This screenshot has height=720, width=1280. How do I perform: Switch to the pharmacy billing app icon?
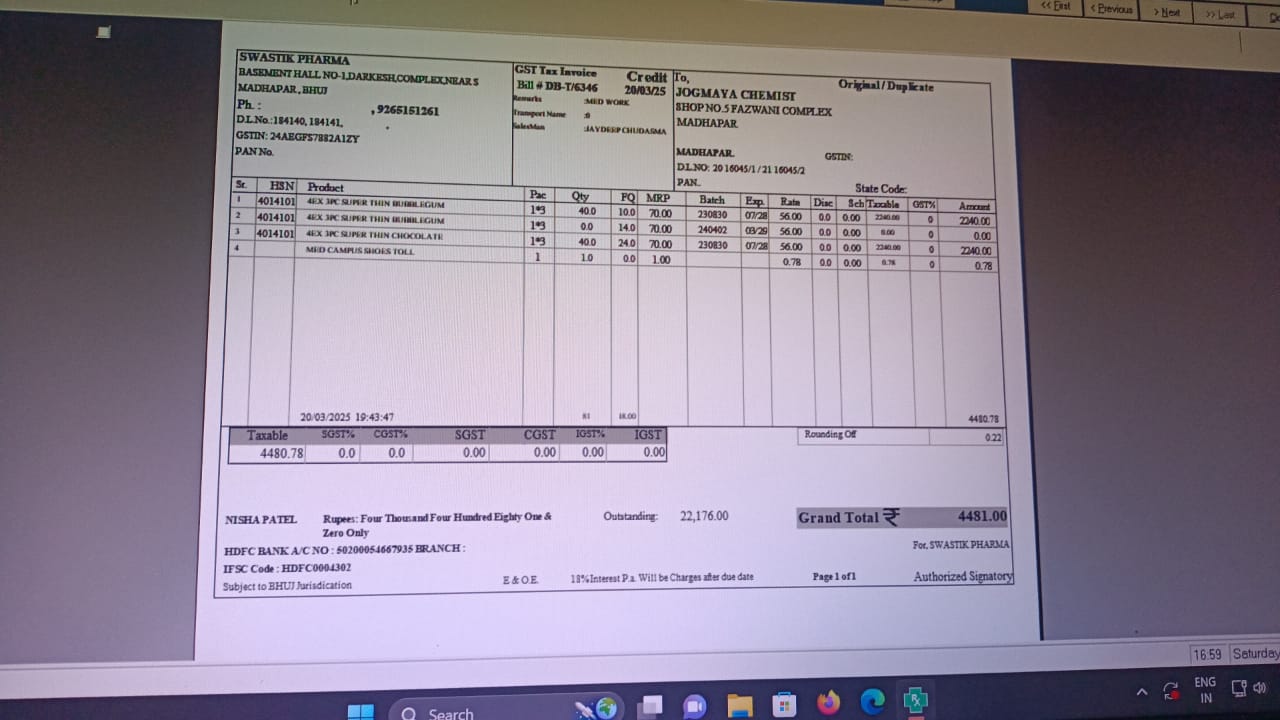pyautogui.click(x=915, y=701)
